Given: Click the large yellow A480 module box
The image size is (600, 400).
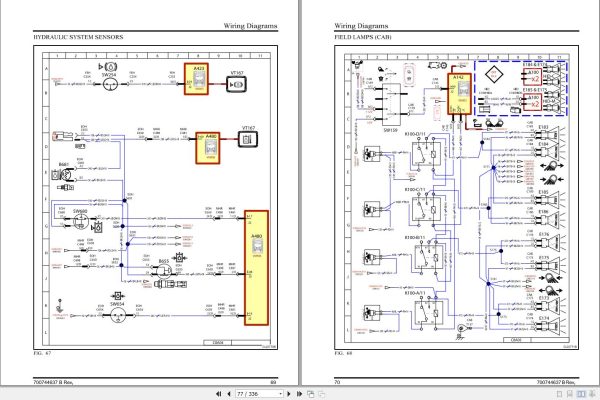Looking at the screenshot, I should coord(256,268).
